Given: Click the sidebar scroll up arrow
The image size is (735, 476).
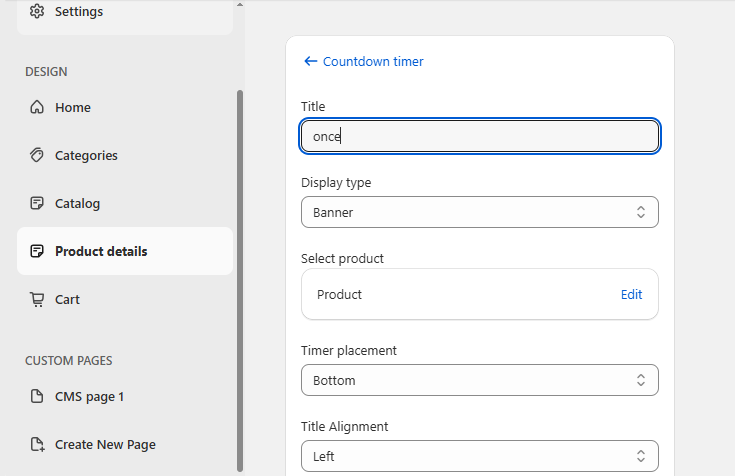Looking at the screenshot, I should tap(240, 5).
